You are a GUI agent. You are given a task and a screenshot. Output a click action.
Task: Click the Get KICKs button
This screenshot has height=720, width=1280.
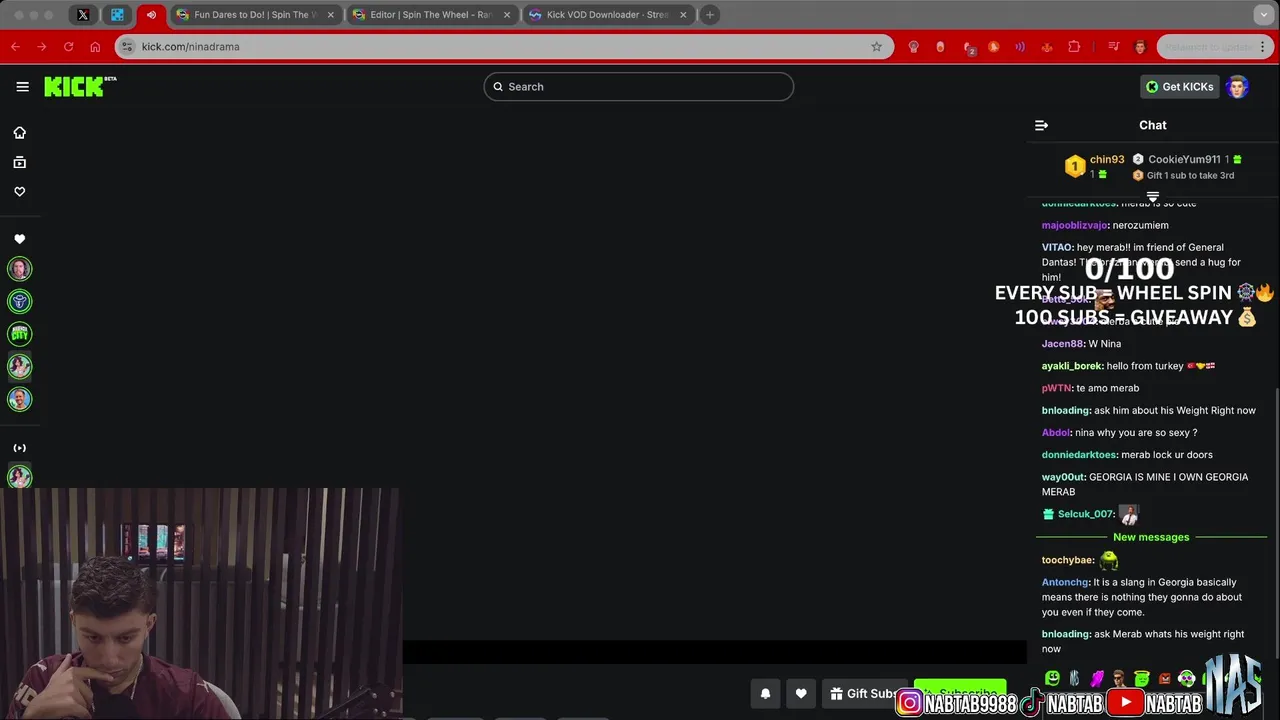point(1179,87)
